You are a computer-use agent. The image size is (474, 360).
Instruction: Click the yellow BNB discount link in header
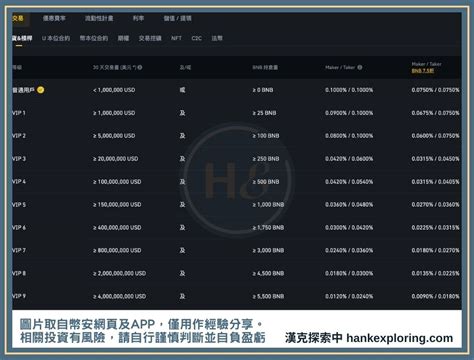(x=423, y=71)
